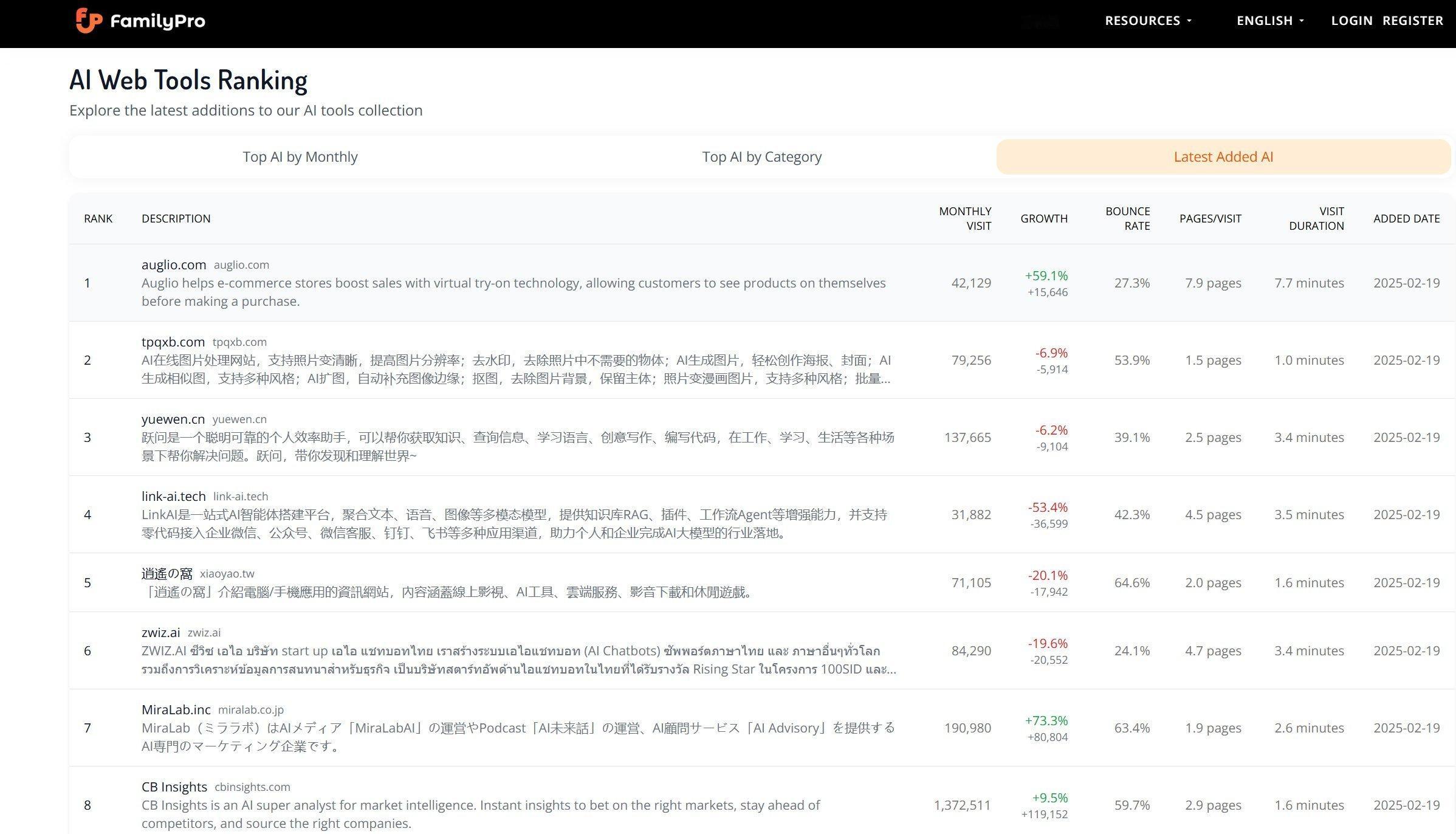Switch to Top AI by Category tab

(x=761, y=156)
